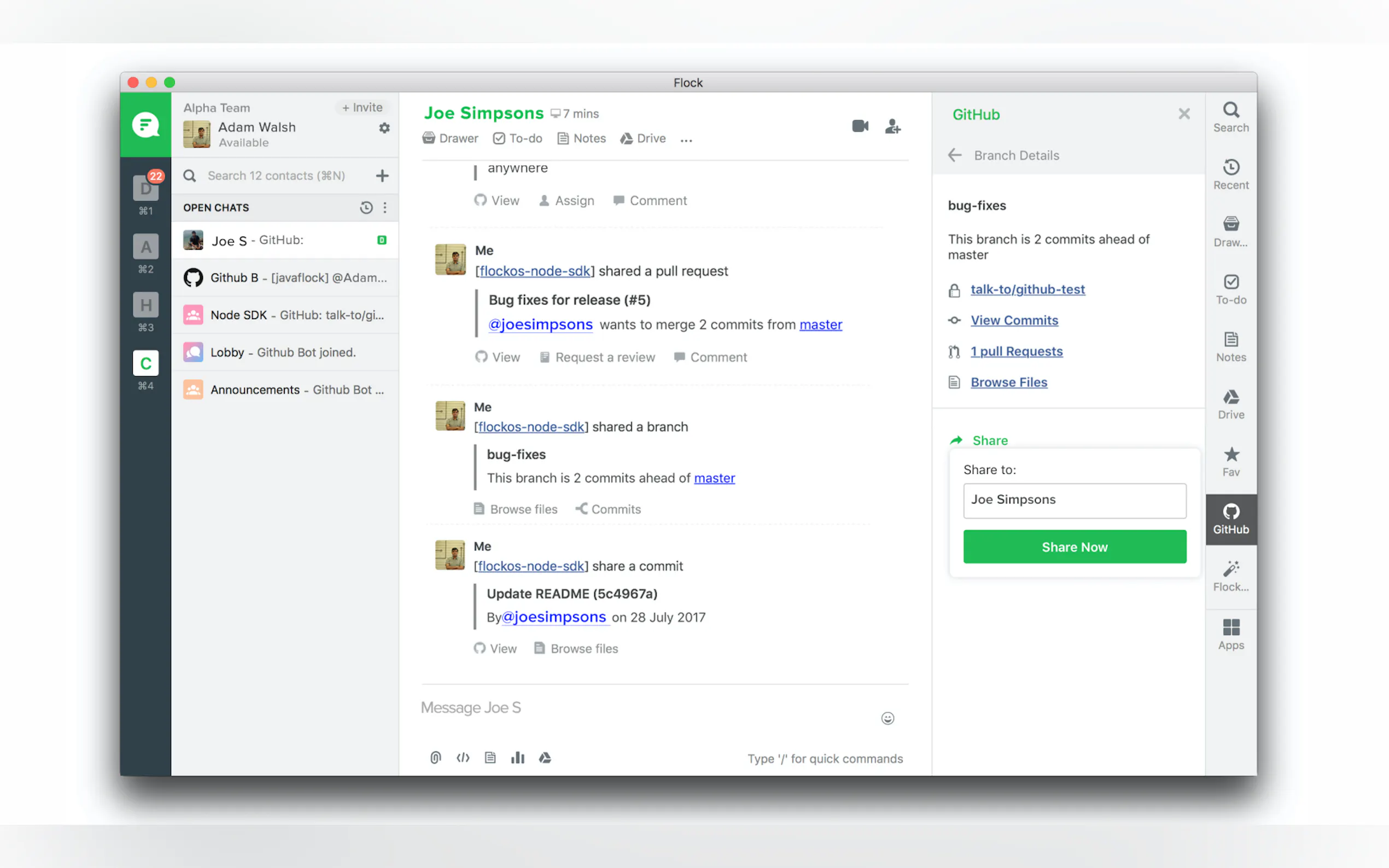The width and height of the screenshot is (1389, 868).
Task: Open Open Chats vertical dots menu
Action: click(385, 207)
